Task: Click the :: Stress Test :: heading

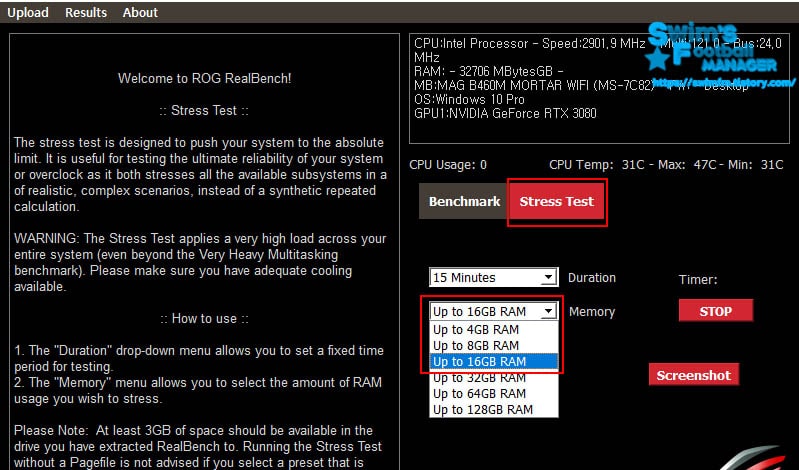Action: [x=204, y=111]
